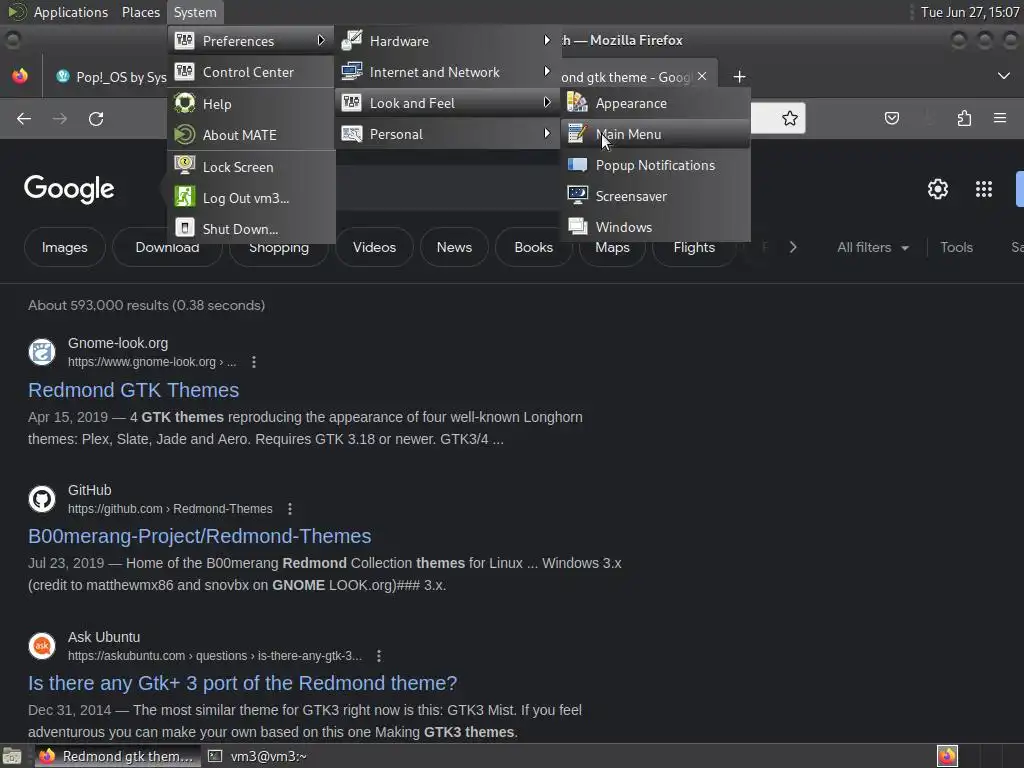Save page to Pocket
Image resolution: width=1024 pixels, height=768 pixels.
pos(891,118)
